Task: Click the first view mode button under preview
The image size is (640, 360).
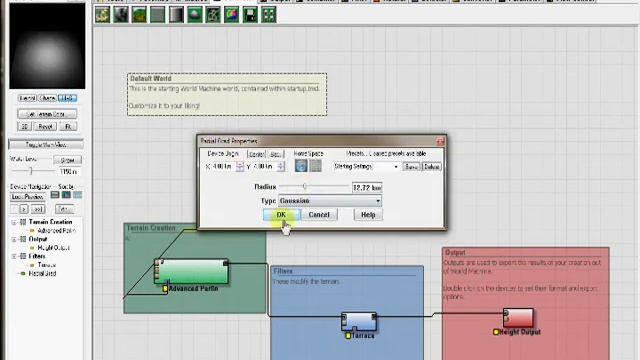Action: click(27, 98)
